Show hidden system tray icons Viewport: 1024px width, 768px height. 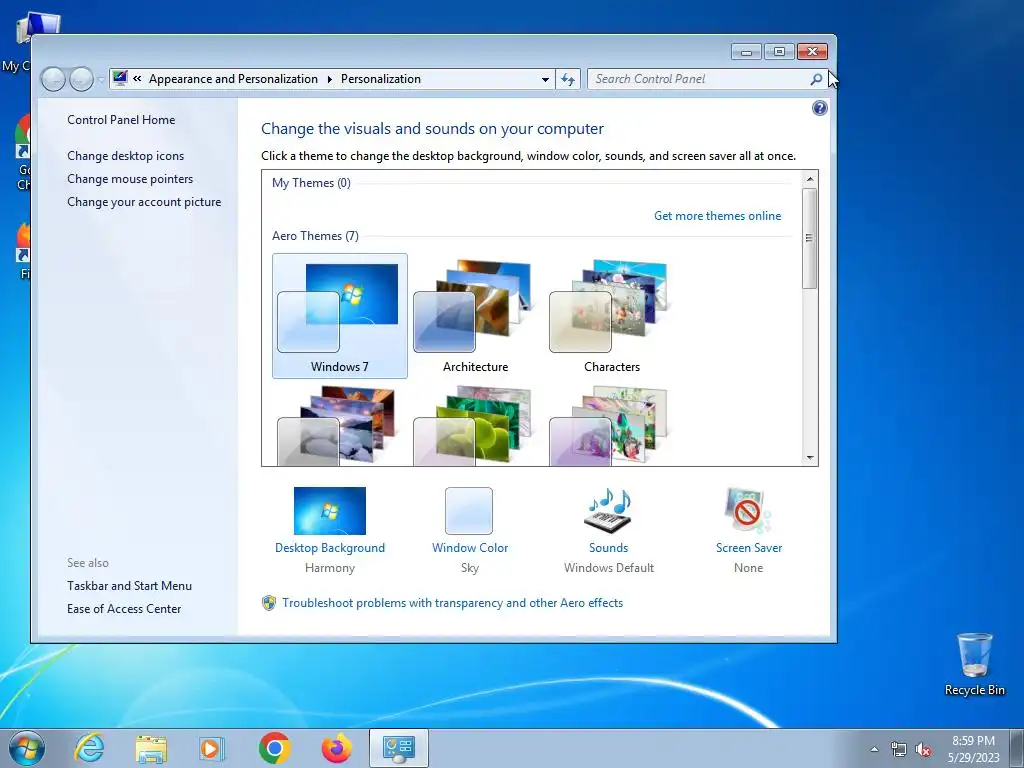(874, 749)
